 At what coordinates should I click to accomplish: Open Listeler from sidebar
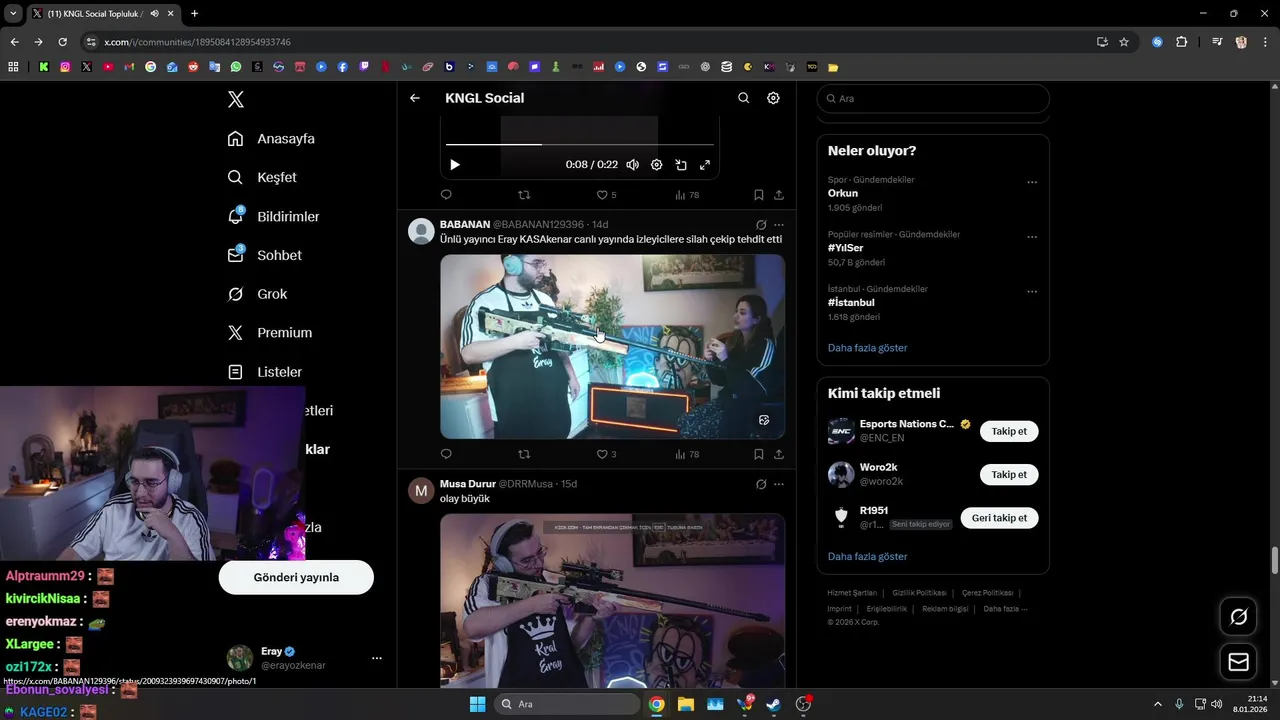[x=264, y=372]
